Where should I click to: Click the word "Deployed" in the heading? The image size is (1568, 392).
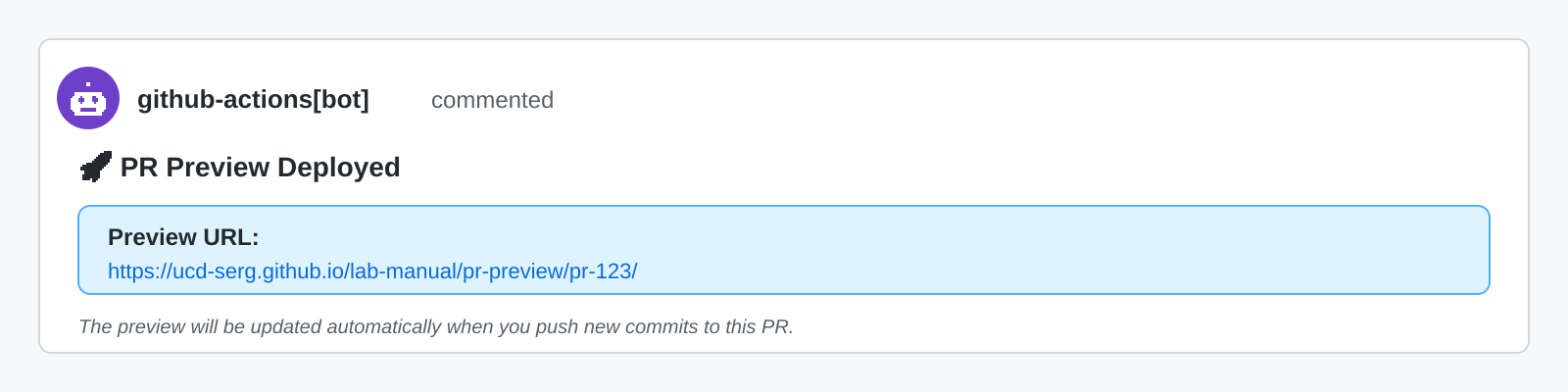click(338, 168)
